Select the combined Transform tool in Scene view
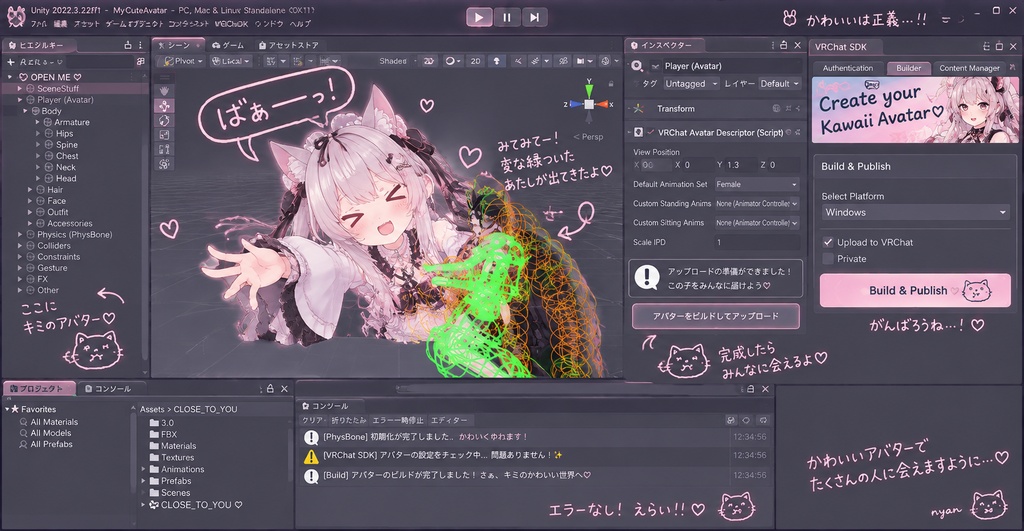This screenshot has width=1024, height=531. 164,163
